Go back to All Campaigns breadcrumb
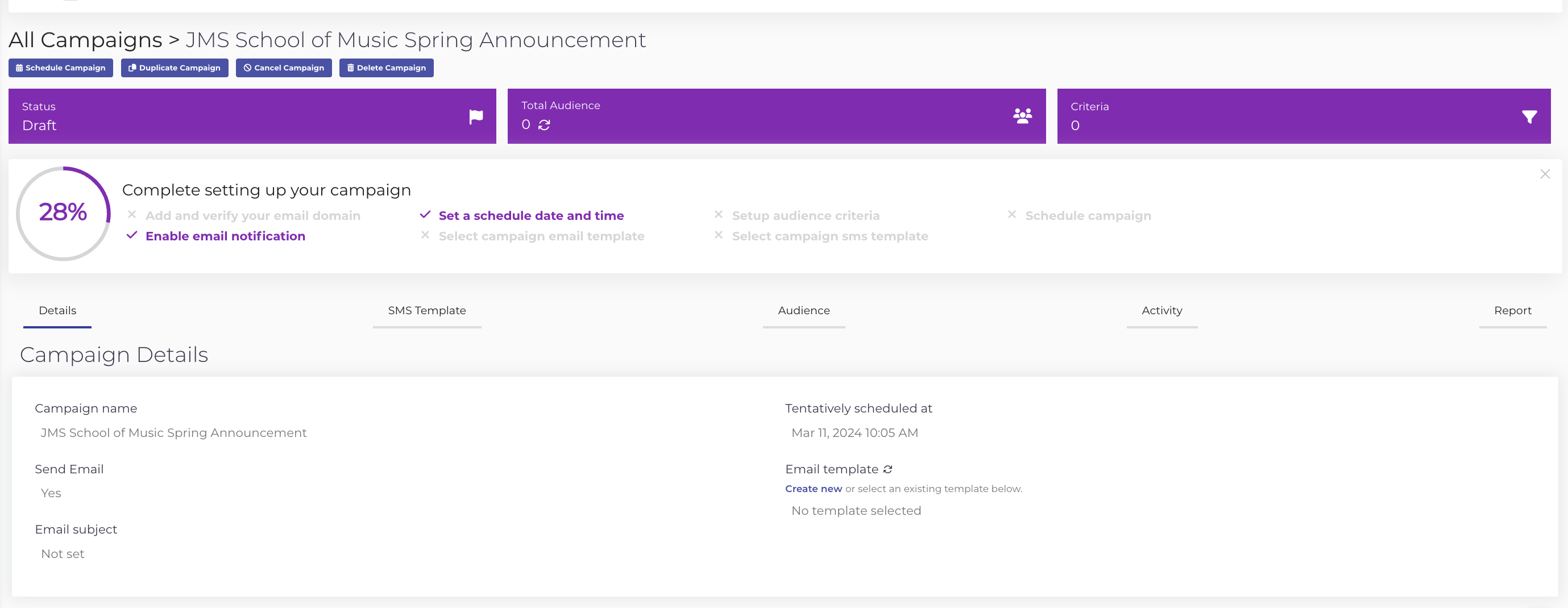 click(x=85, y=40)
